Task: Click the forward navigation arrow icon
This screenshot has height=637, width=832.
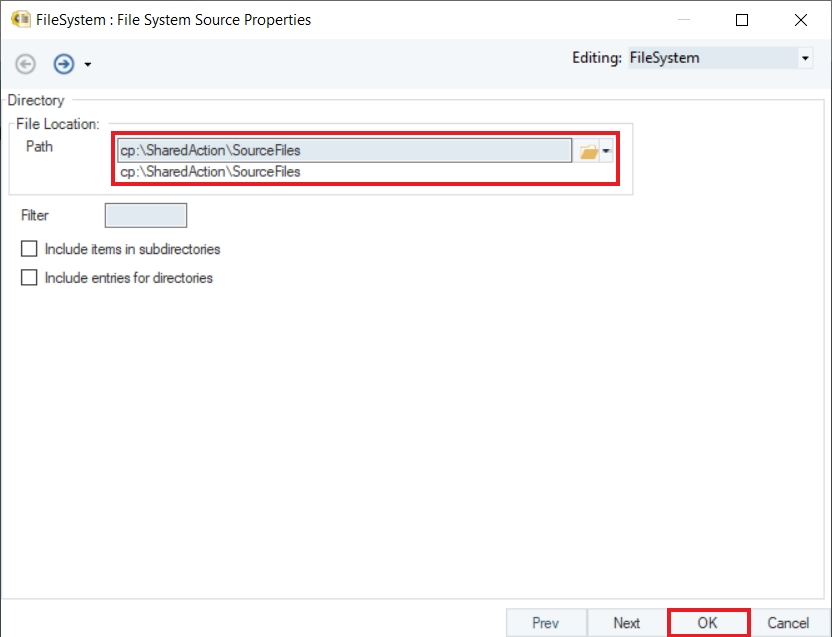Action: click(64, 64)
